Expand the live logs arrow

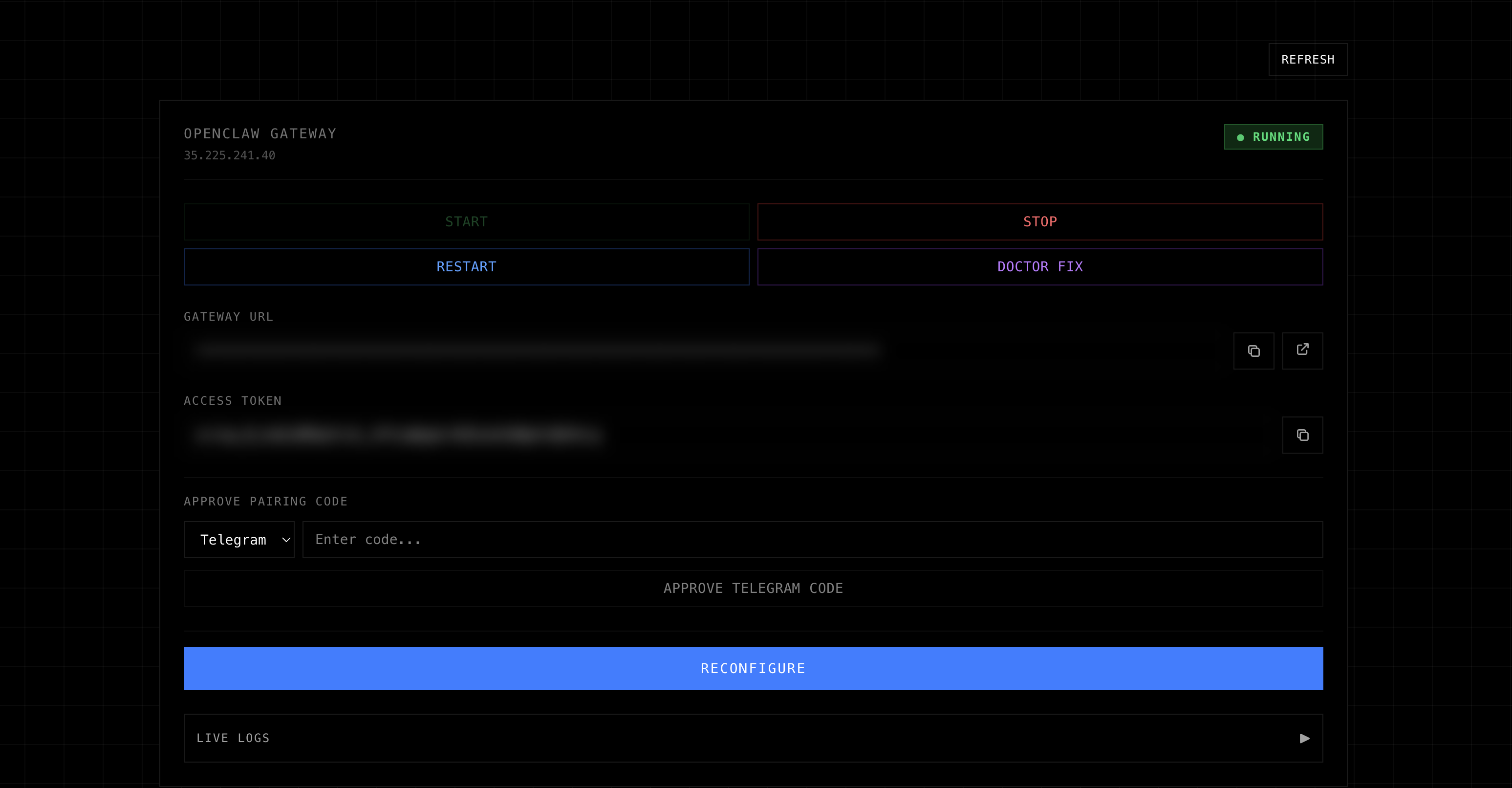pos(1304,738)
